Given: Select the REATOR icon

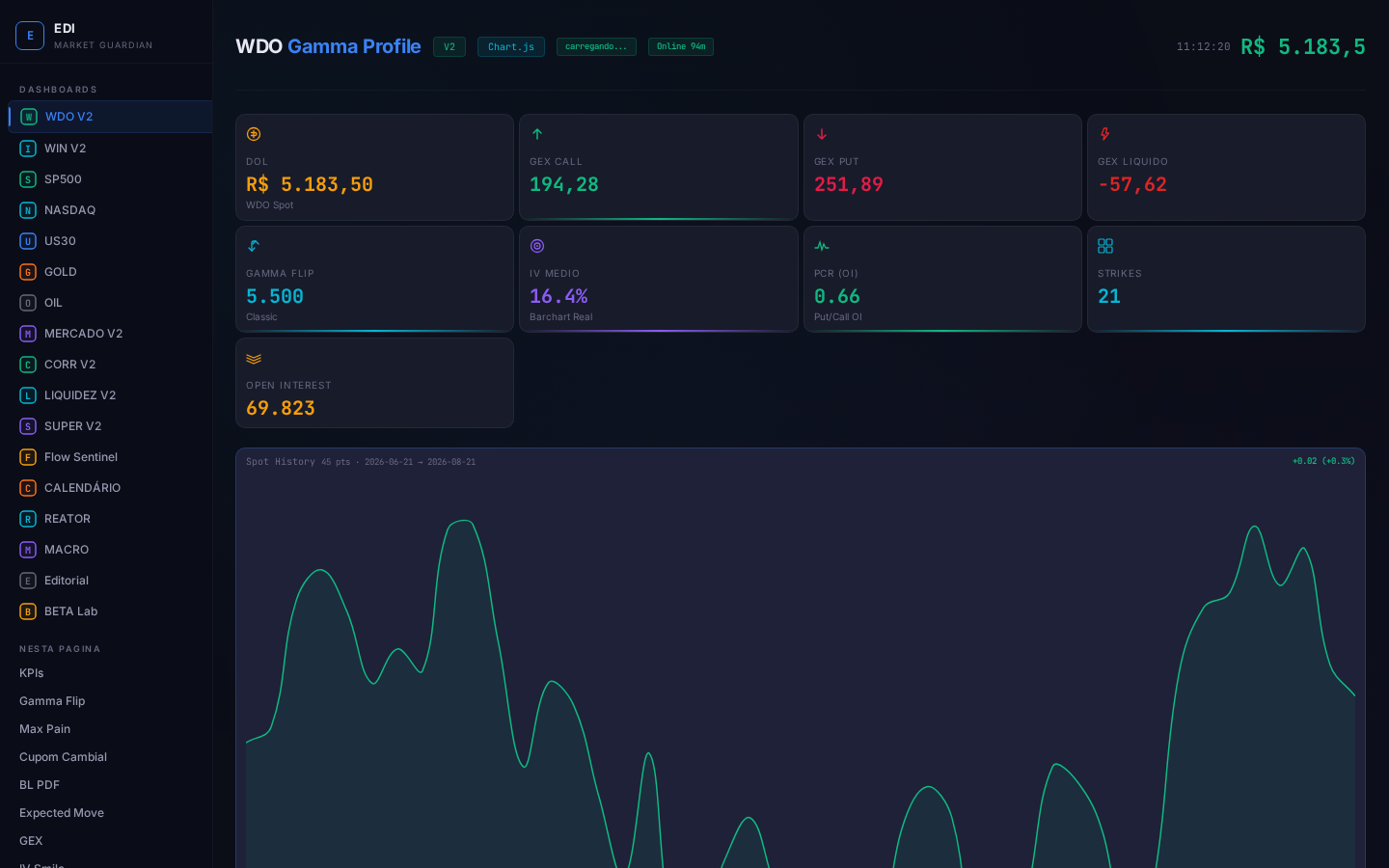Looking at the screenshot, I should (28, 519).
